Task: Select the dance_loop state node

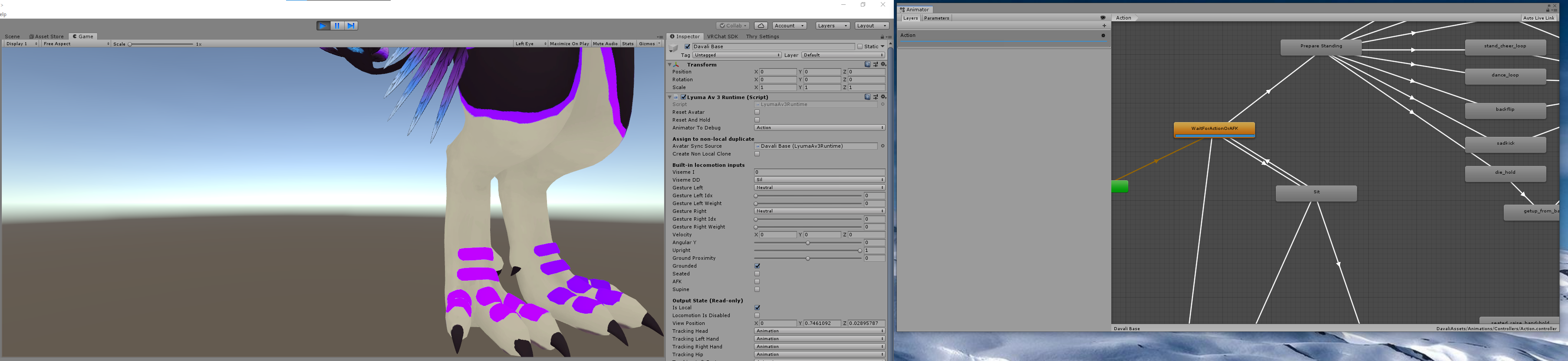Action: 1505,76
